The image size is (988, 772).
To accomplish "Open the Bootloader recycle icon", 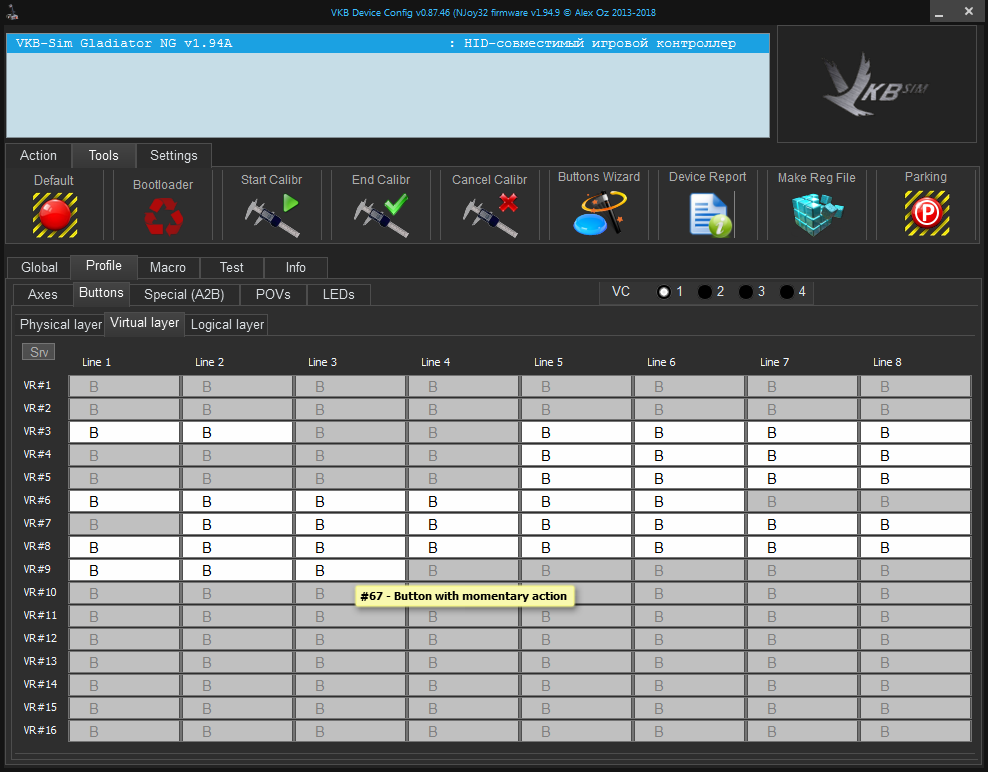I will click(163, 217).
